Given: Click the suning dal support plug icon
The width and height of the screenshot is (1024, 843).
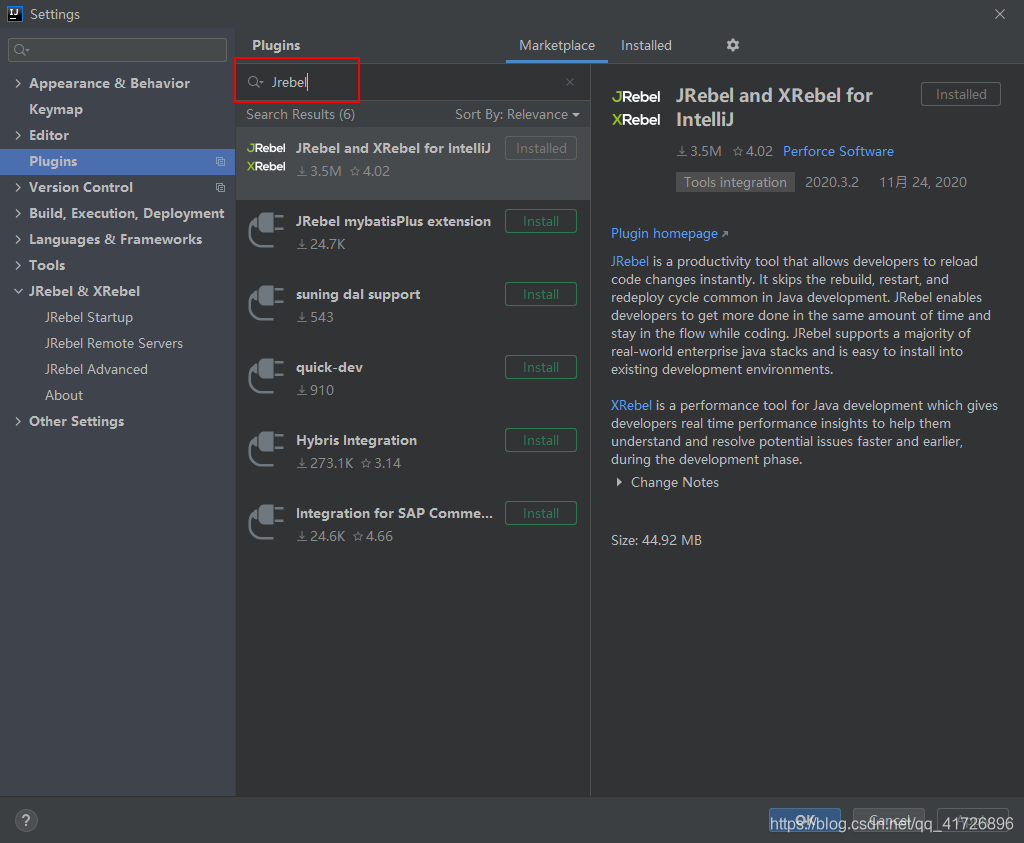Looking at the screenshot, I should pos(266,303).
